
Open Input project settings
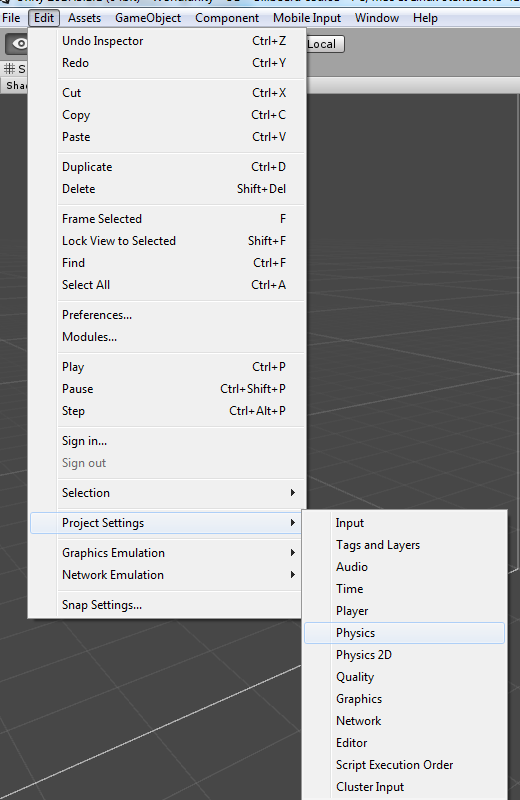click(404, 523)
